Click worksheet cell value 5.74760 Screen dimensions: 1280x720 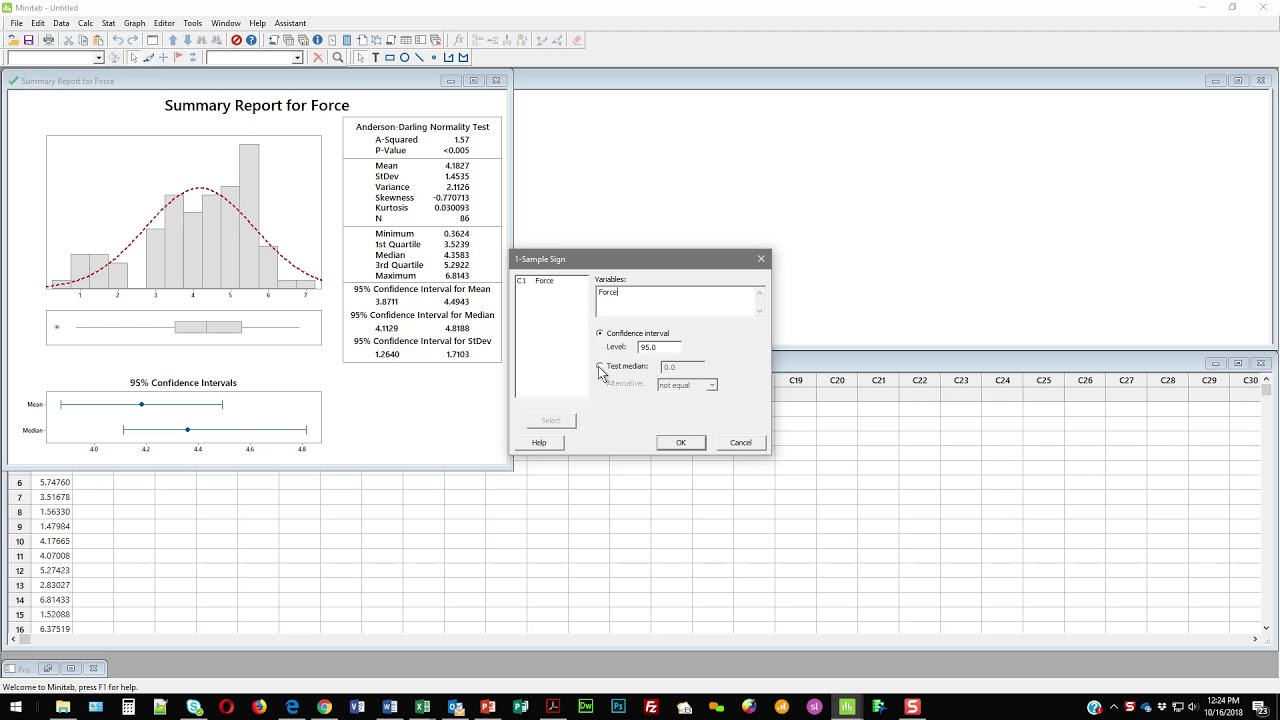pos(54,482)
